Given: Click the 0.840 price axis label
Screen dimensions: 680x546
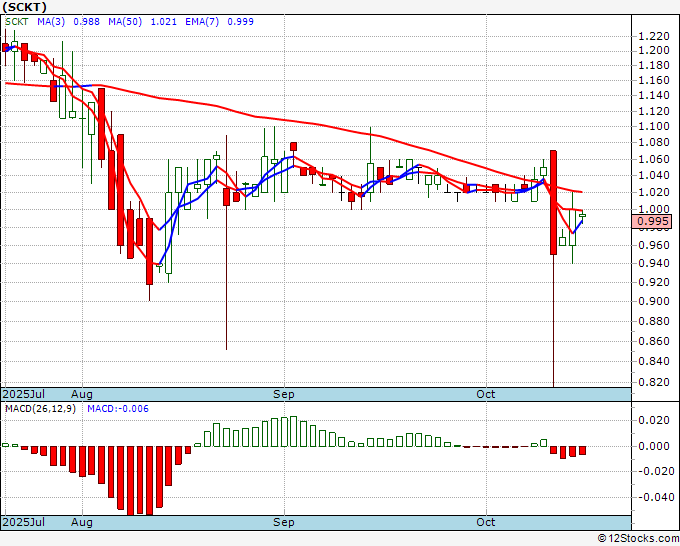Looking at the screenshot, I should click(654, 361).
